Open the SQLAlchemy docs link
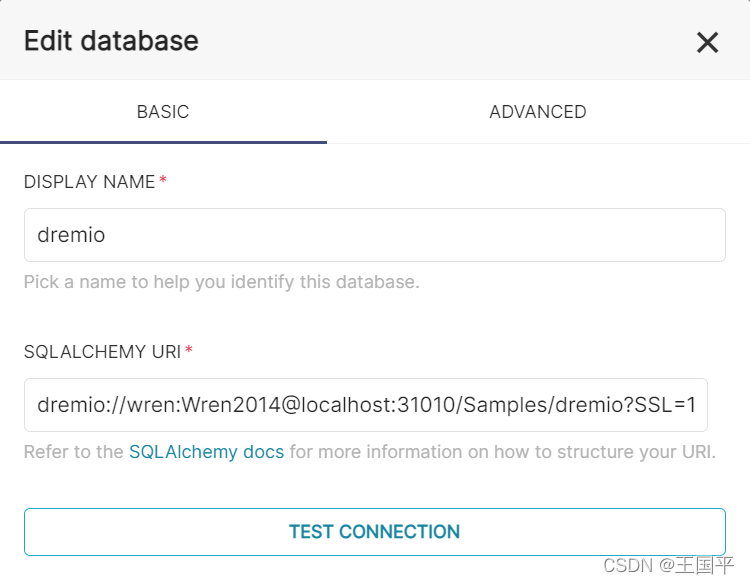Viewport: 750px width, 584px height. click(206, 452)
